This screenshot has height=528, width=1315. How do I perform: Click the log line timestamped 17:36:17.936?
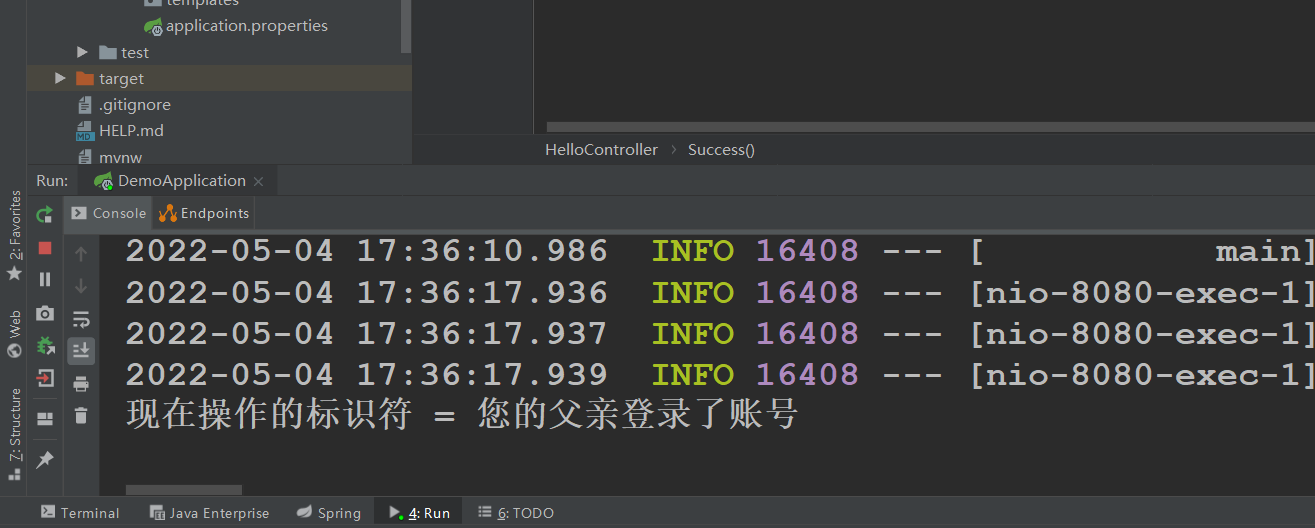pos(720,292)
